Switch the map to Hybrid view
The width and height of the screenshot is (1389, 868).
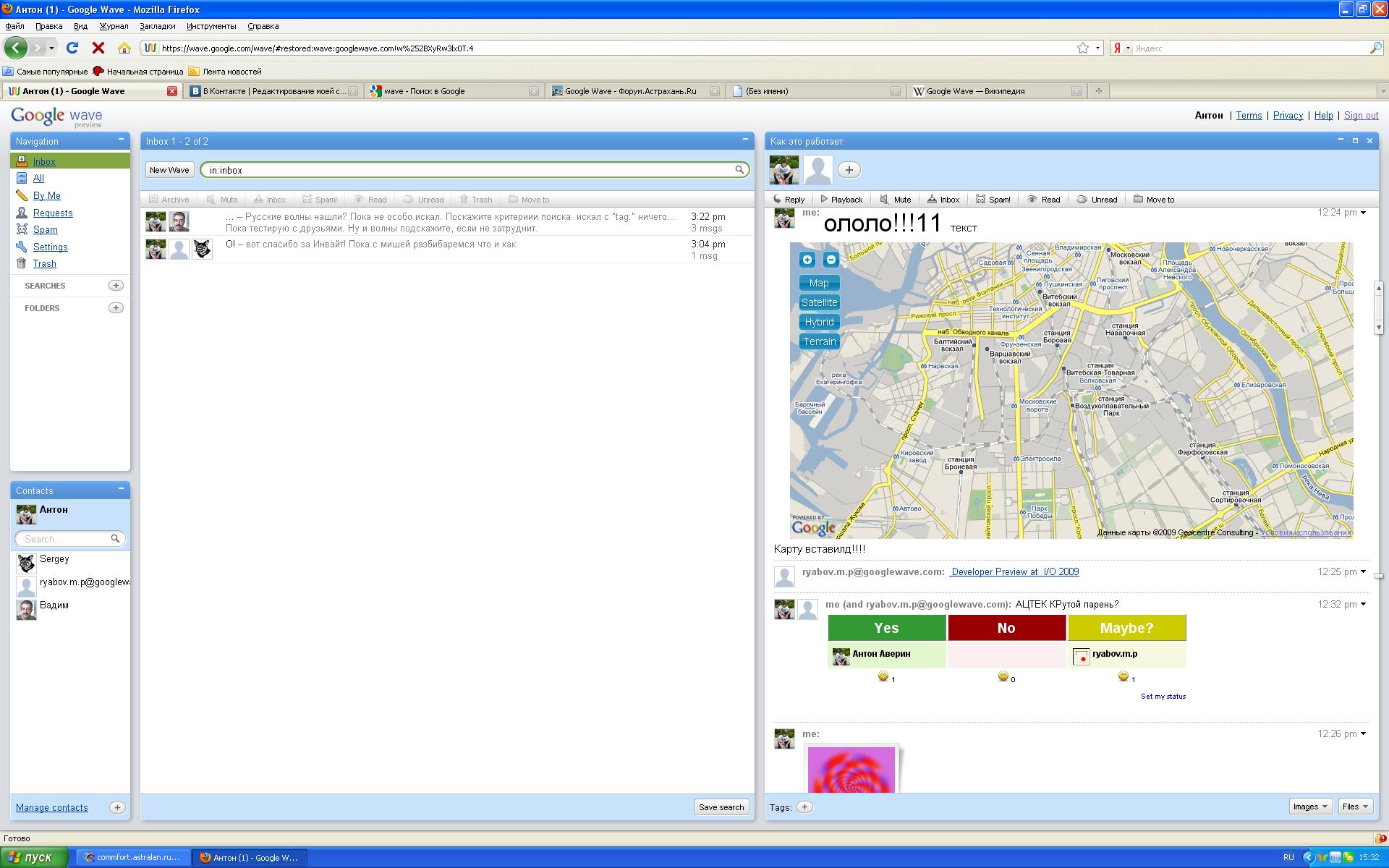(x=820, y=322)
